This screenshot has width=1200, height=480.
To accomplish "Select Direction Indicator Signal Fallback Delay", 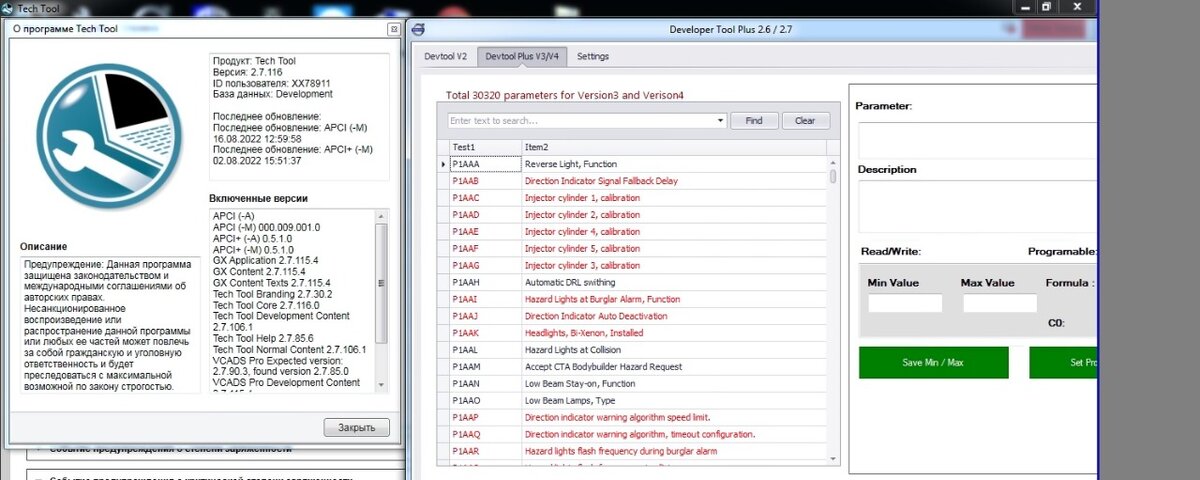I will [601, 181].
